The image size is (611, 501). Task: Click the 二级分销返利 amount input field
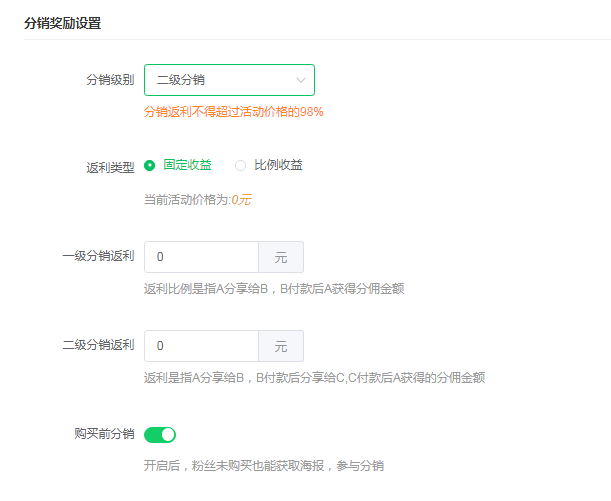201,346
